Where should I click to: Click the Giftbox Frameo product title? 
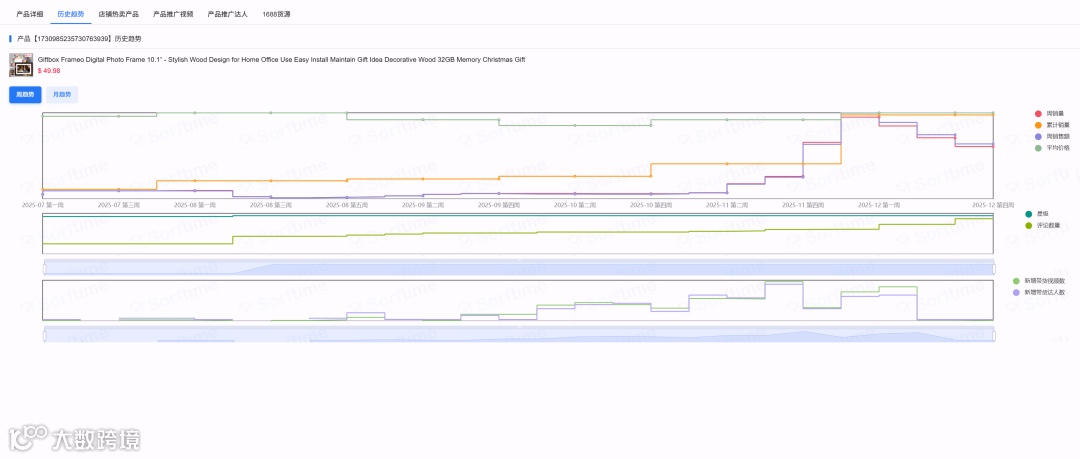click(282, 60)
